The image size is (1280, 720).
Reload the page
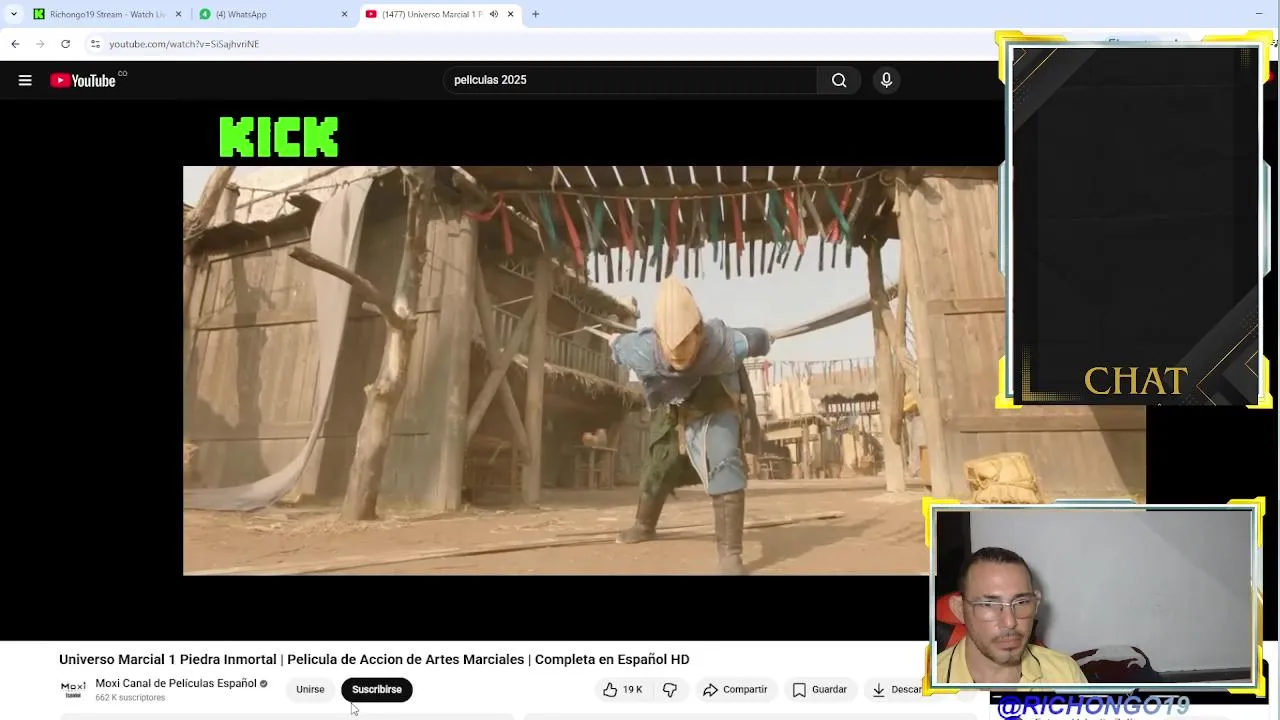pos(65,44)
